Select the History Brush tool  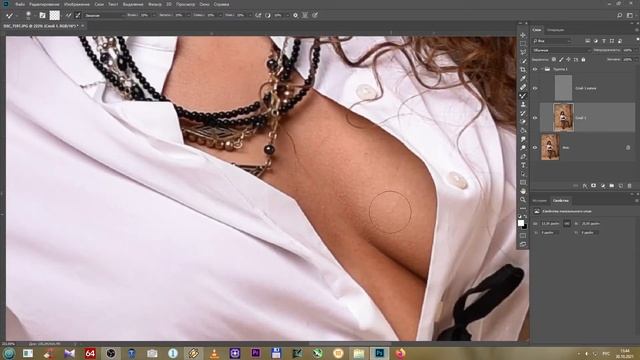pos(523,113)
